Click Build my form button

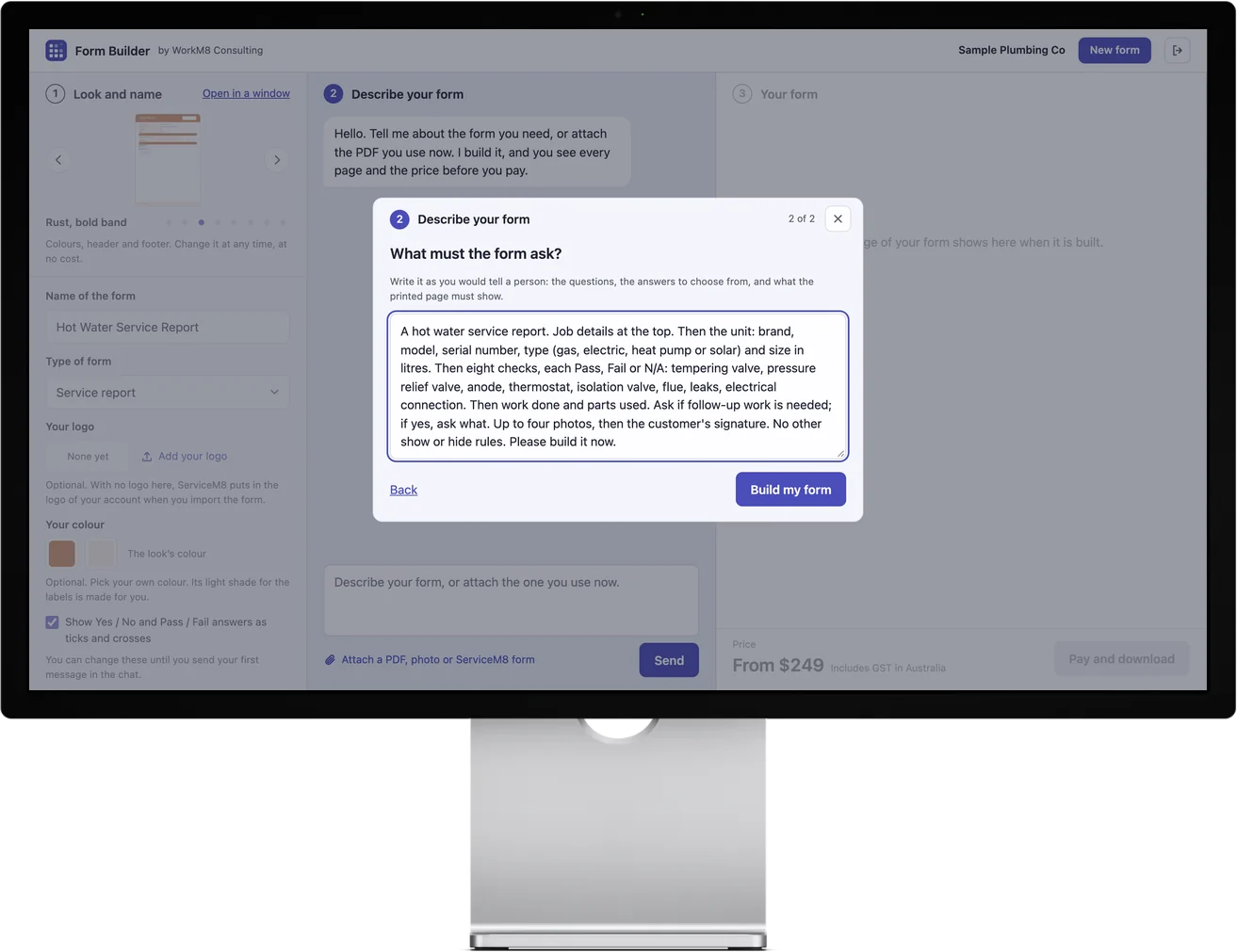coord(790,490)
